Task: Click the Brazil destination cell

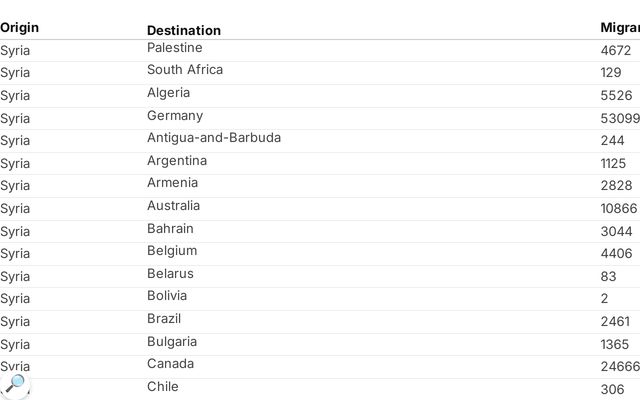Action: click(164, 318)
